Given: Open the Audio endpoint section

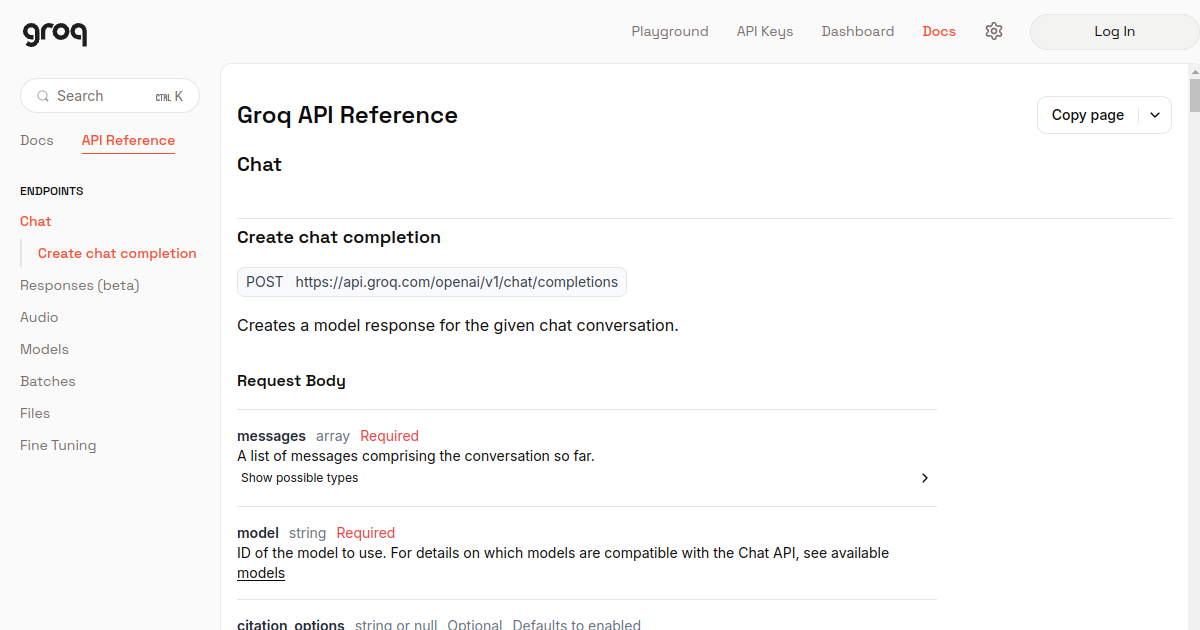Looking at the screenshot, I should [x=39, y=317].
